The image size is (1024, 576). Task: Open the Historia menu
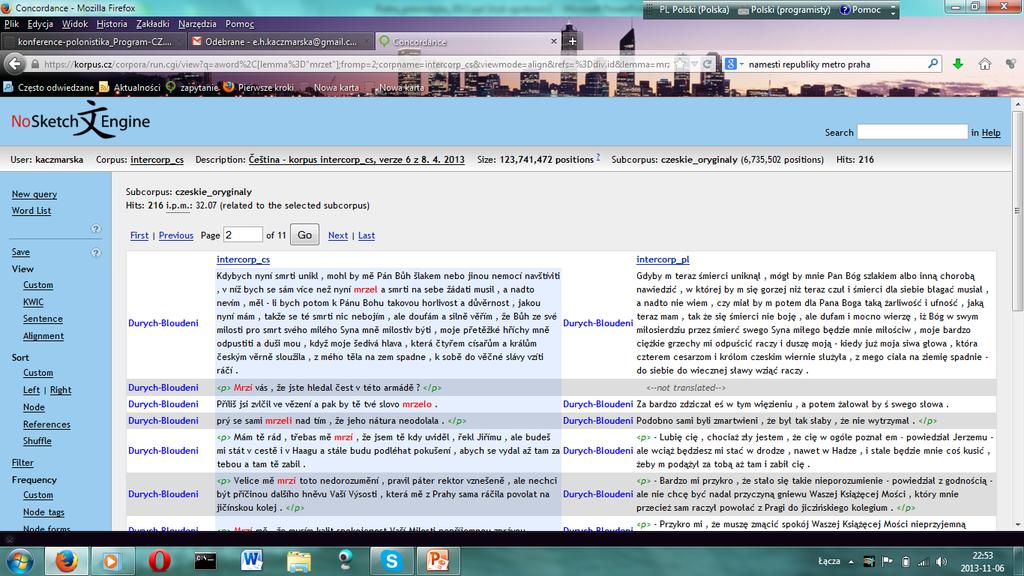tap(112, 24)
